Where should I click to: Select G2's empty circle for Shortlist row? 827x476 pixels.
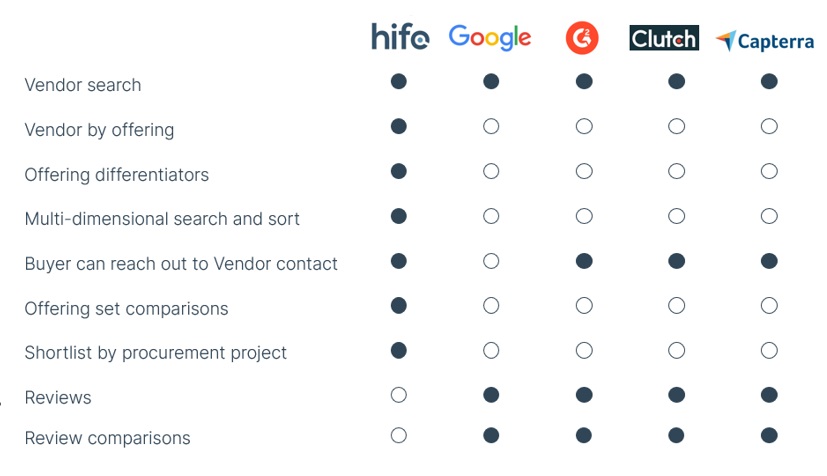pos(584,351)
